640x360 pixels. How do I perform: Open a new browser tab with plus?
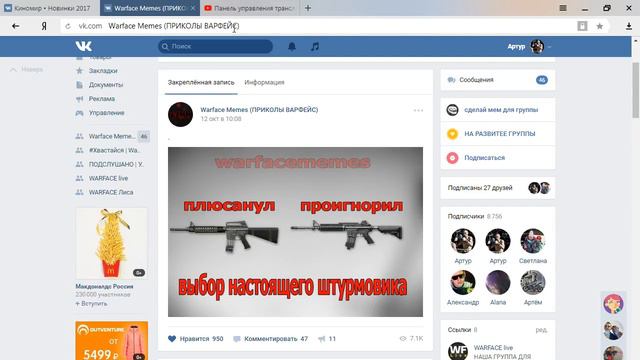pyautogui.click(x=308, y=8)
